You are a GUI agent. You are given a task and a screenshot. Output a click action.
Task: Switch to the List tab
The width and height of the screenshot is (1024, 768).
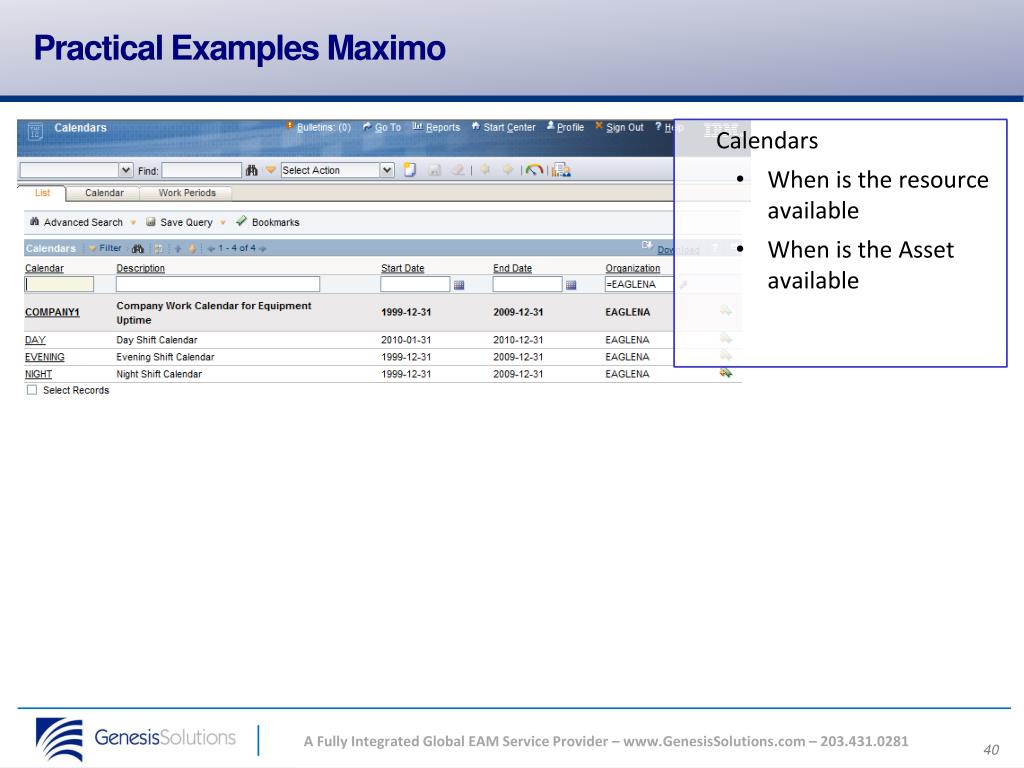click(42, 193)
